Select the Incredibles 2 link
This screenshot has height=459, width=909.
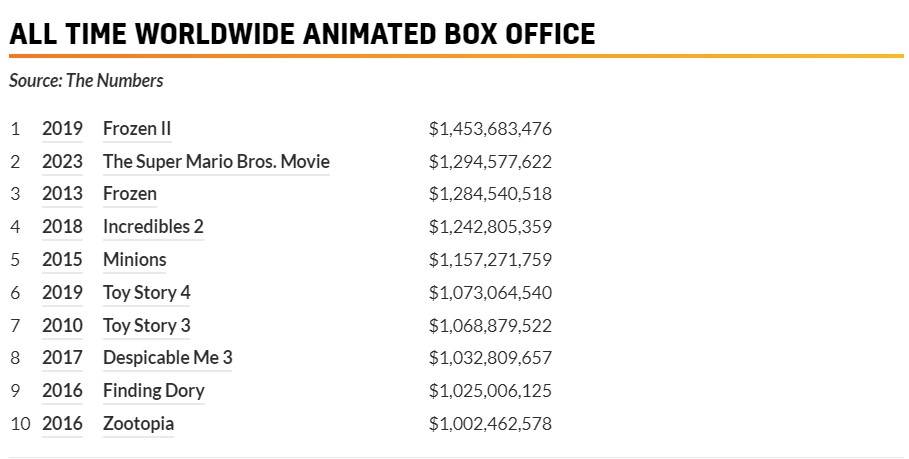pyautogui.click(x=153, y=227)
